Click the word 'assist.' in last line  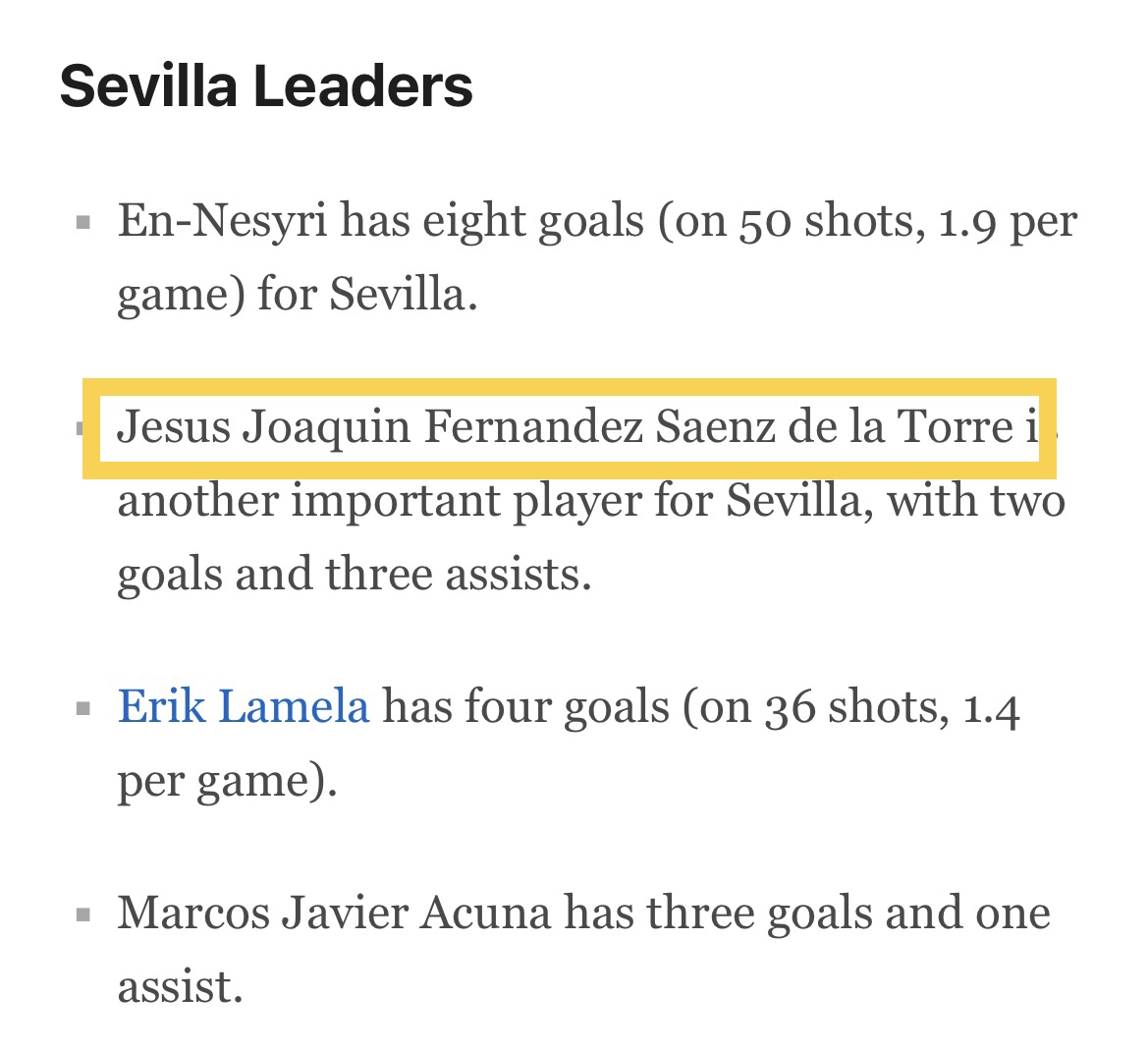(x=180, y=987)
